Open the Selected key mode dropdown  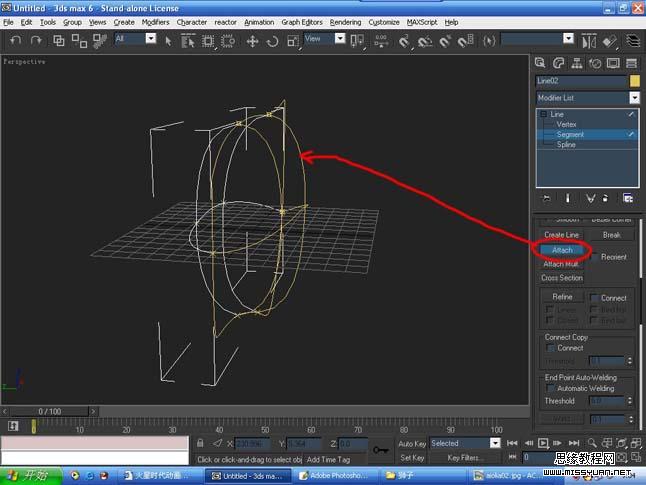click(495, 443)
